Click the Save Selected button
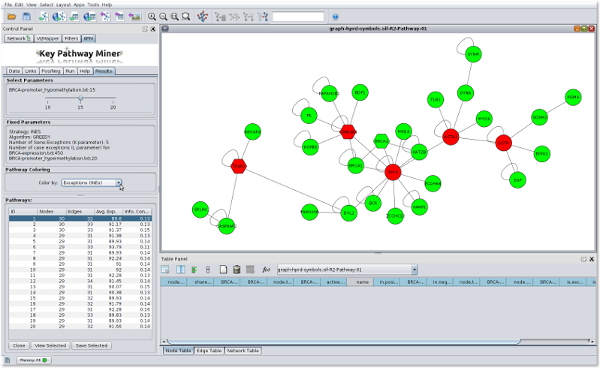 [x=91, y=345]
